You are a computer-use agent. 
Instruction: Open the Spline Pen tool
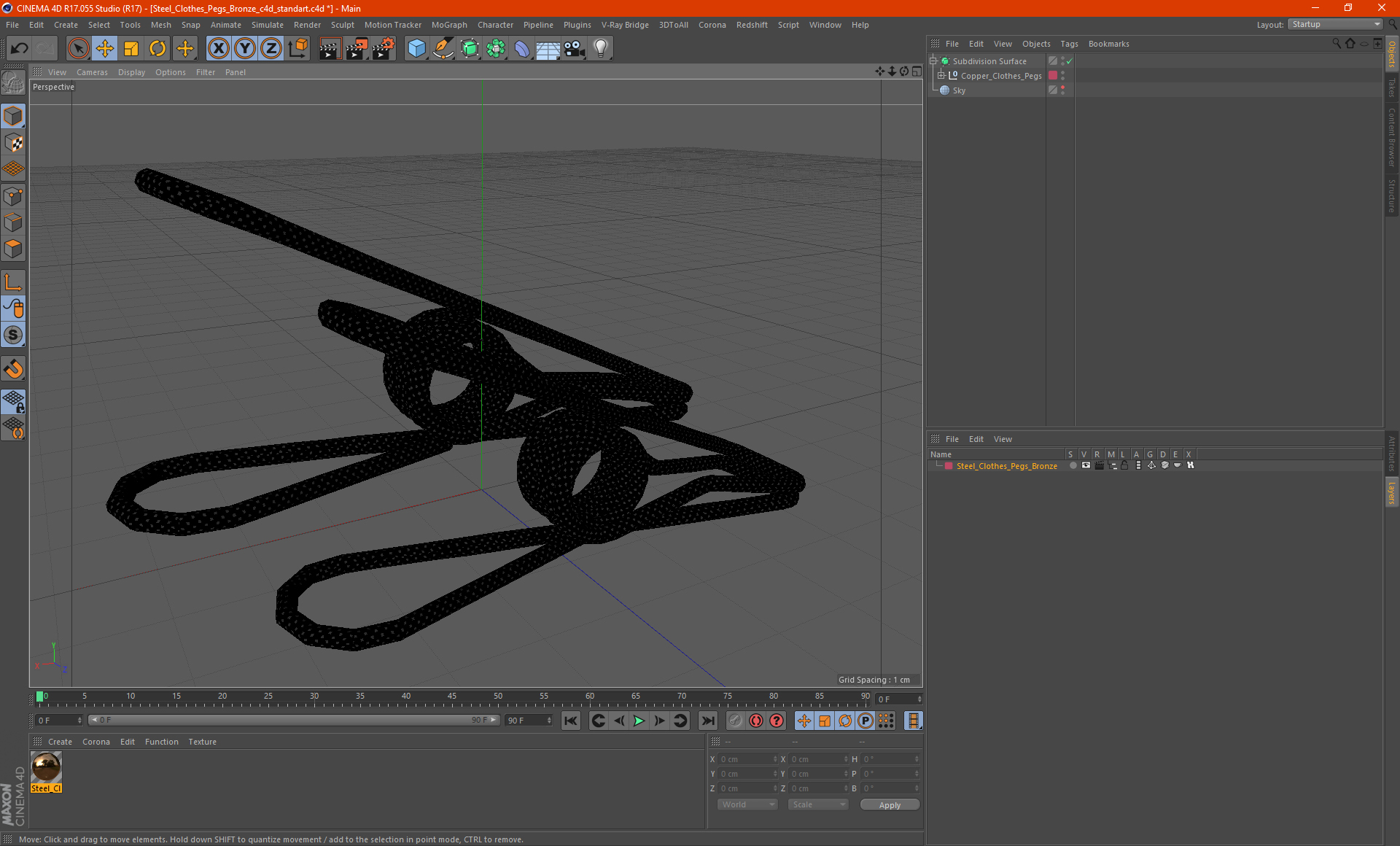[x=443, y=49]
